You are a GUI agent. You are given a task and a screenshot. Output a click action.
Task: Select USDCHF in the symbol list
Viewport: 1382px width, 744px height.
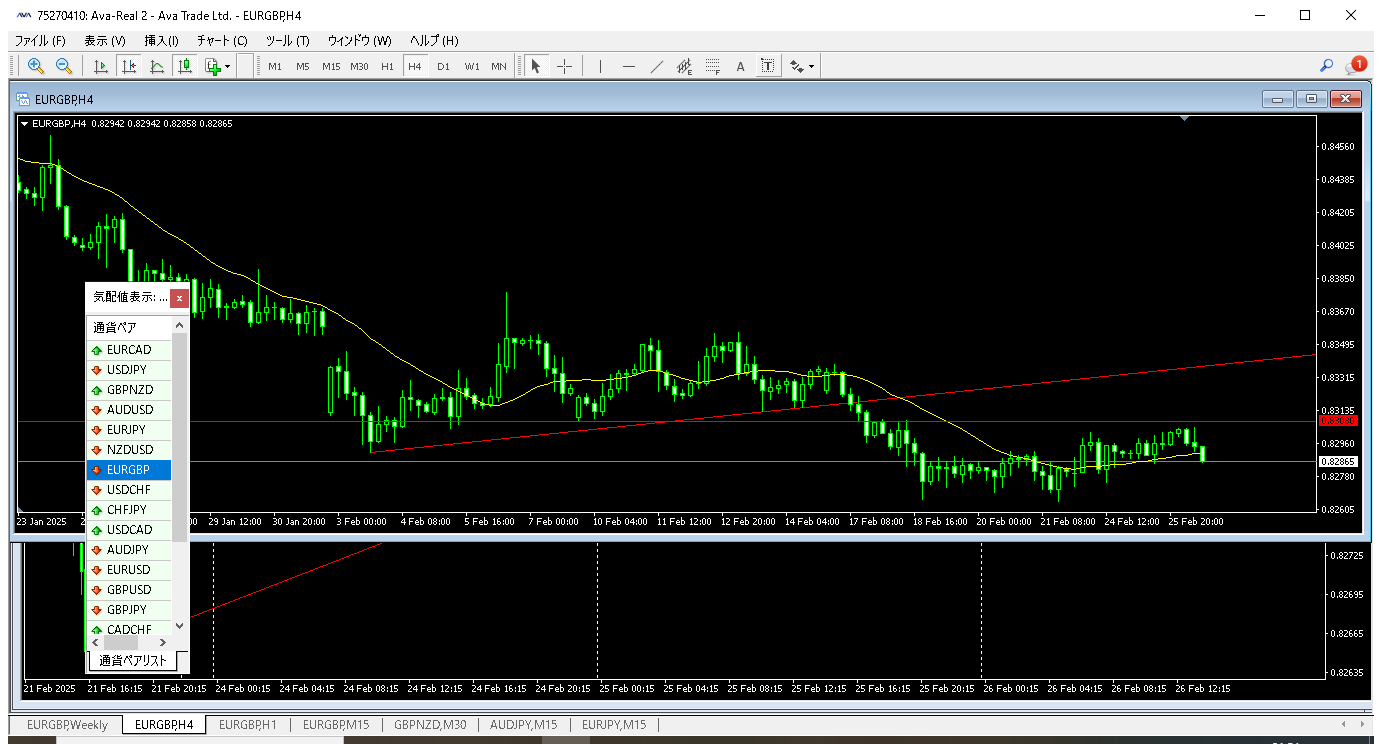(x=129, y=490)
